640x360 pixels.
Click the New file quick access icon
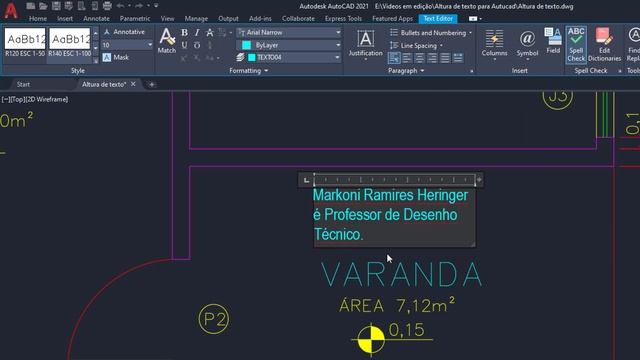coord(30,6)
